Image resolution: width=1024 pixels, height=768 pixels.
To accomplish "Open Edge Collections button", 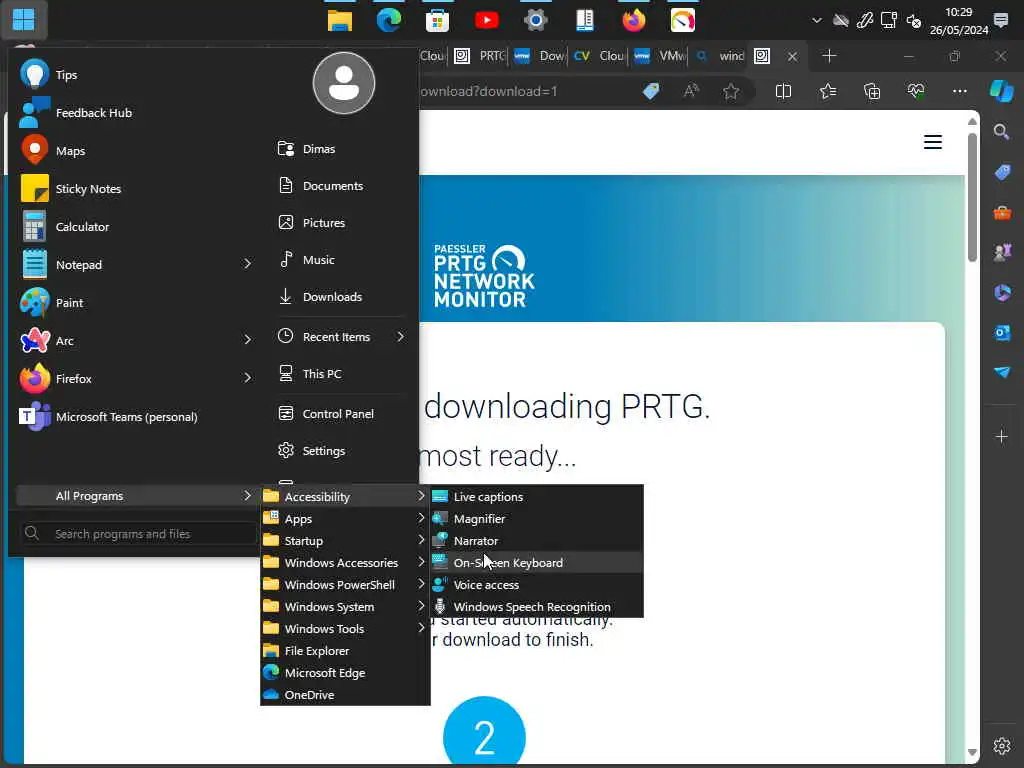I will [872, 91].
